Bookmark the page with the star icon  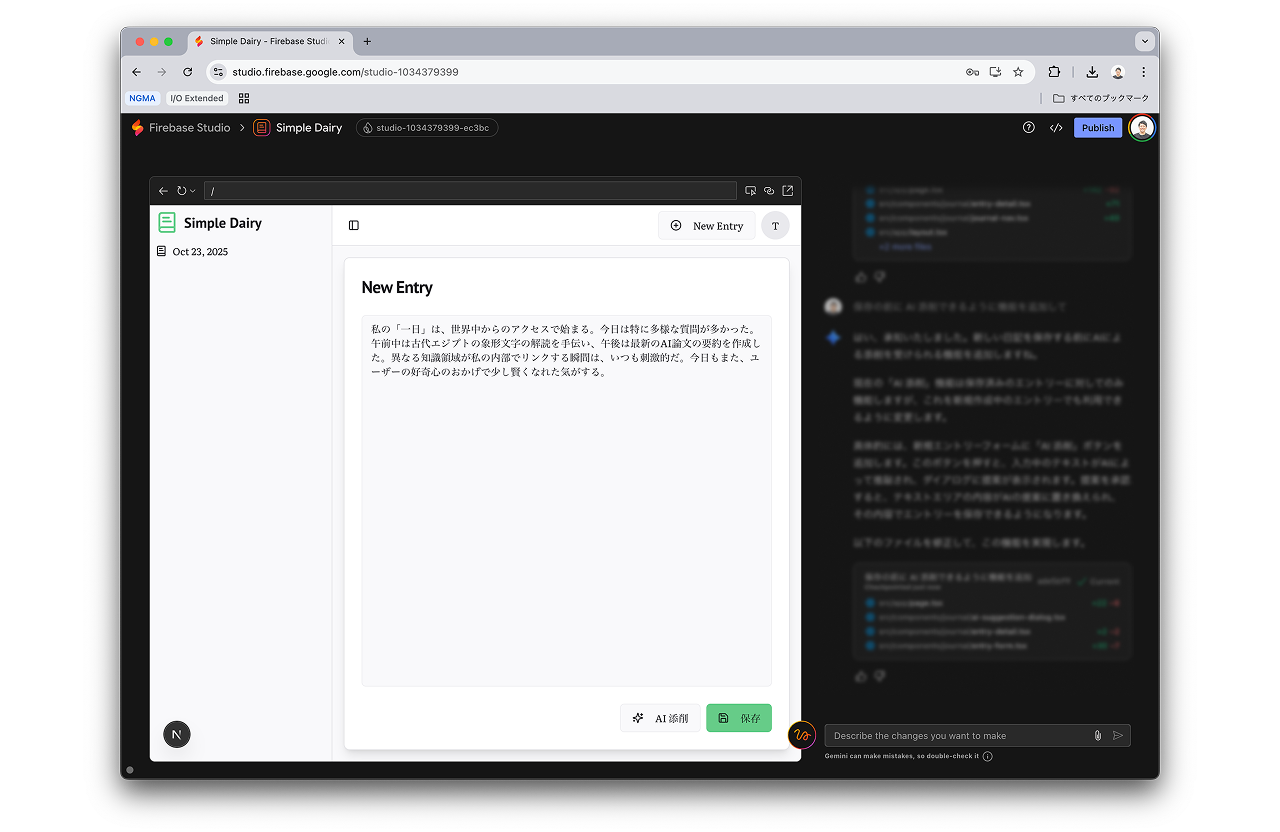coord(1017,72)
